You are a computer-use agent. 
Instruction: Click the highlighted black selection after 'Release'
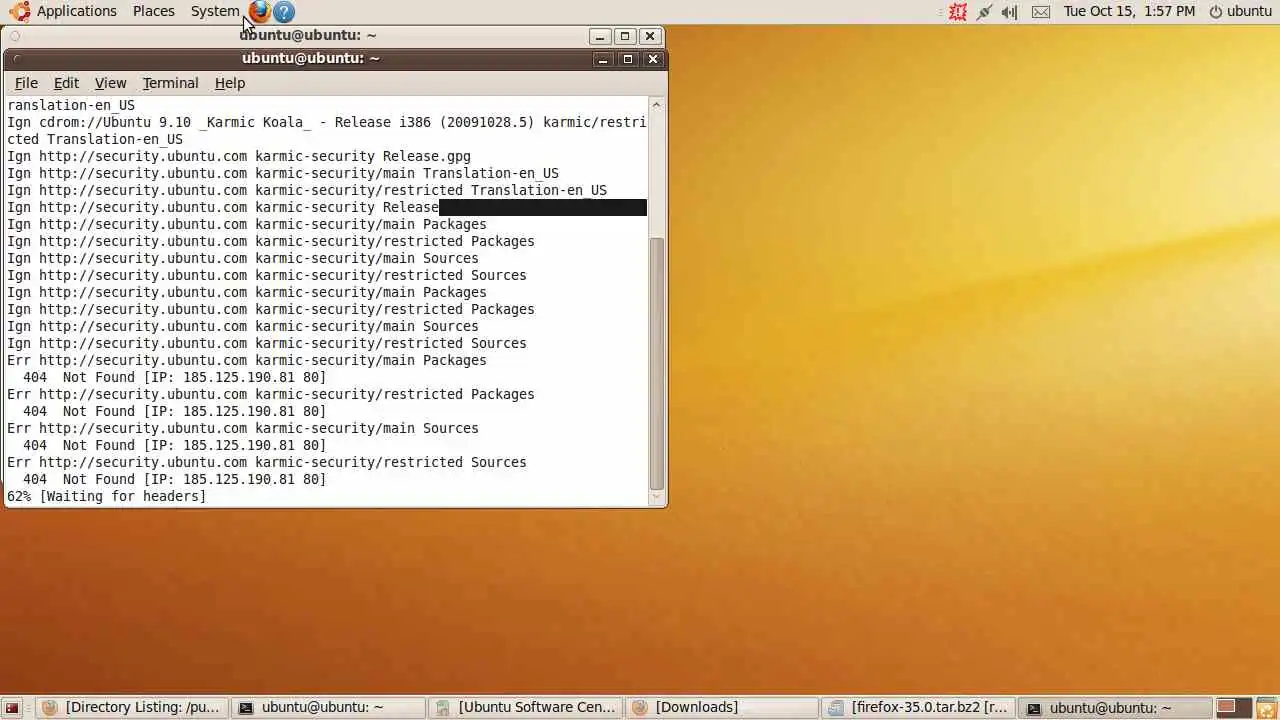tap(543, 207)
